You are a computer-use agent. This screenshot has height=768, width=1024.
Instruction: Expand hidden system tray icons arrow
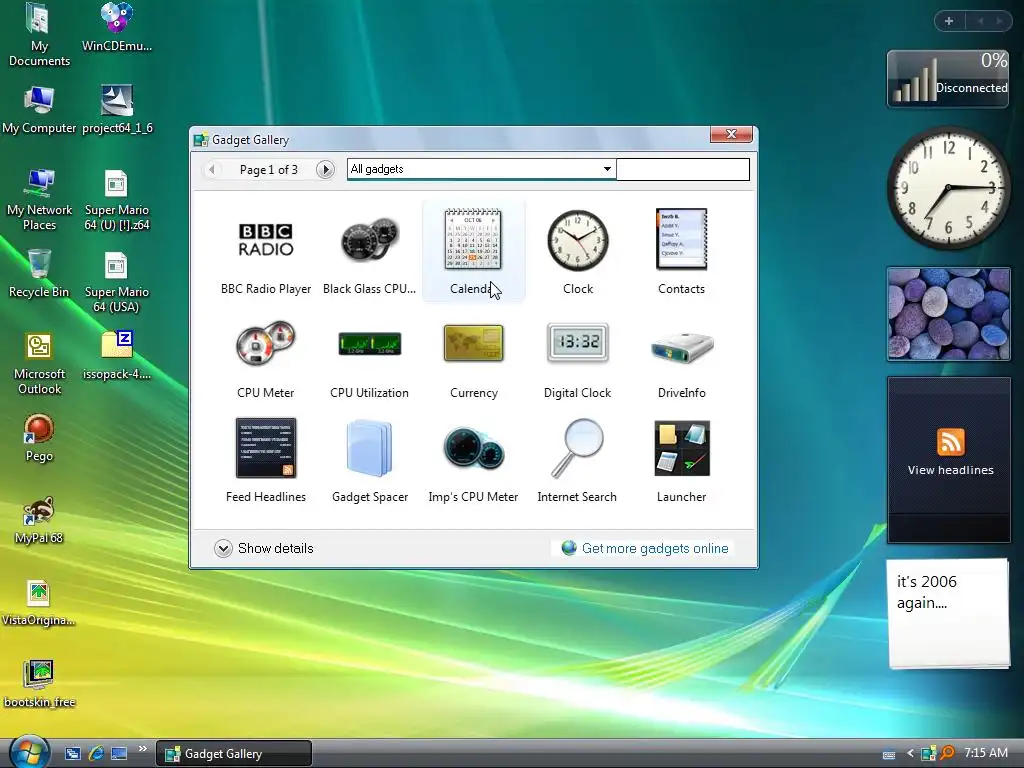(x=910, y=754)
